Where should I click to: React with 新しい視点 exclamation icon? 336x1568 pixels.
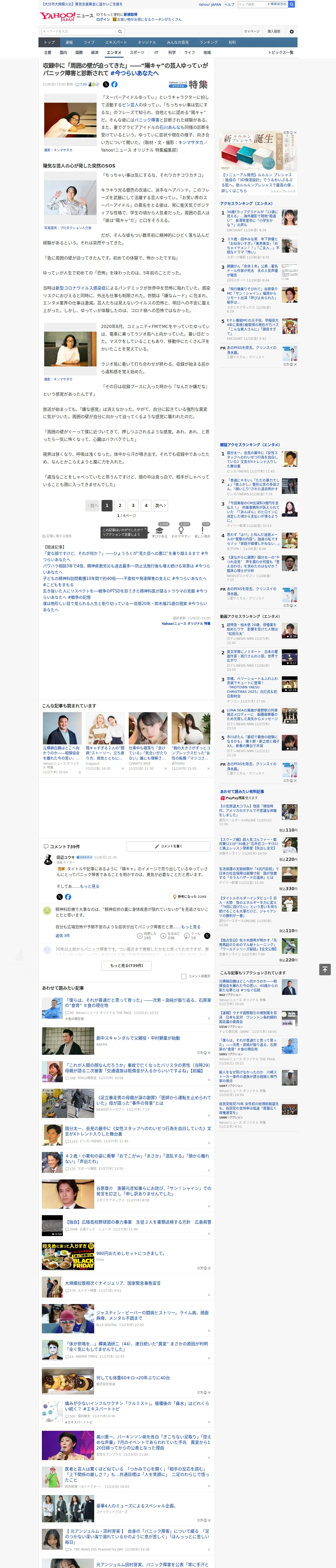tap(203, 531)
